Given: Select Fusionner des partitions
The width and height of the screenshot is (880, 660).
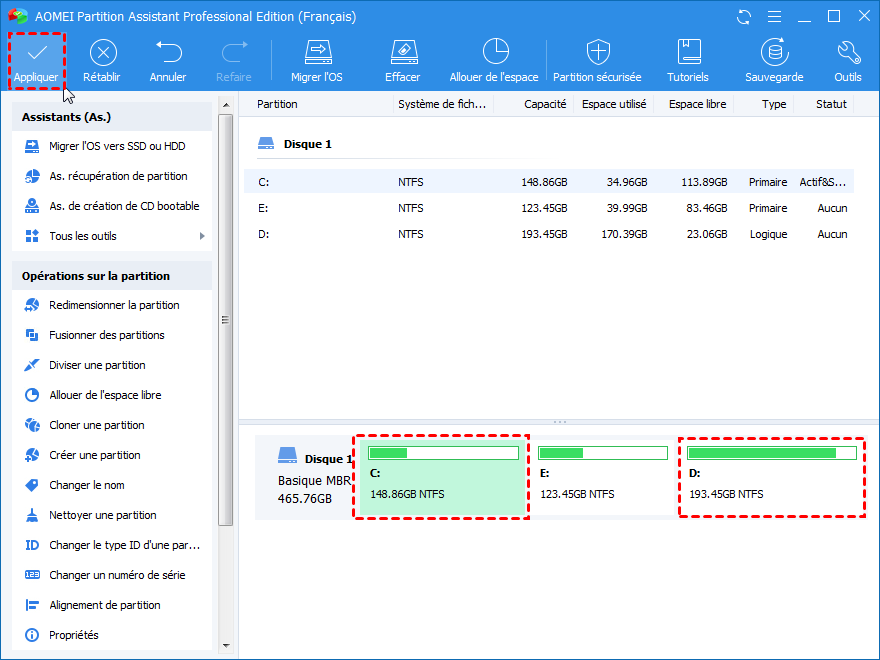Looking at the screenshot, I should point(112,335).
